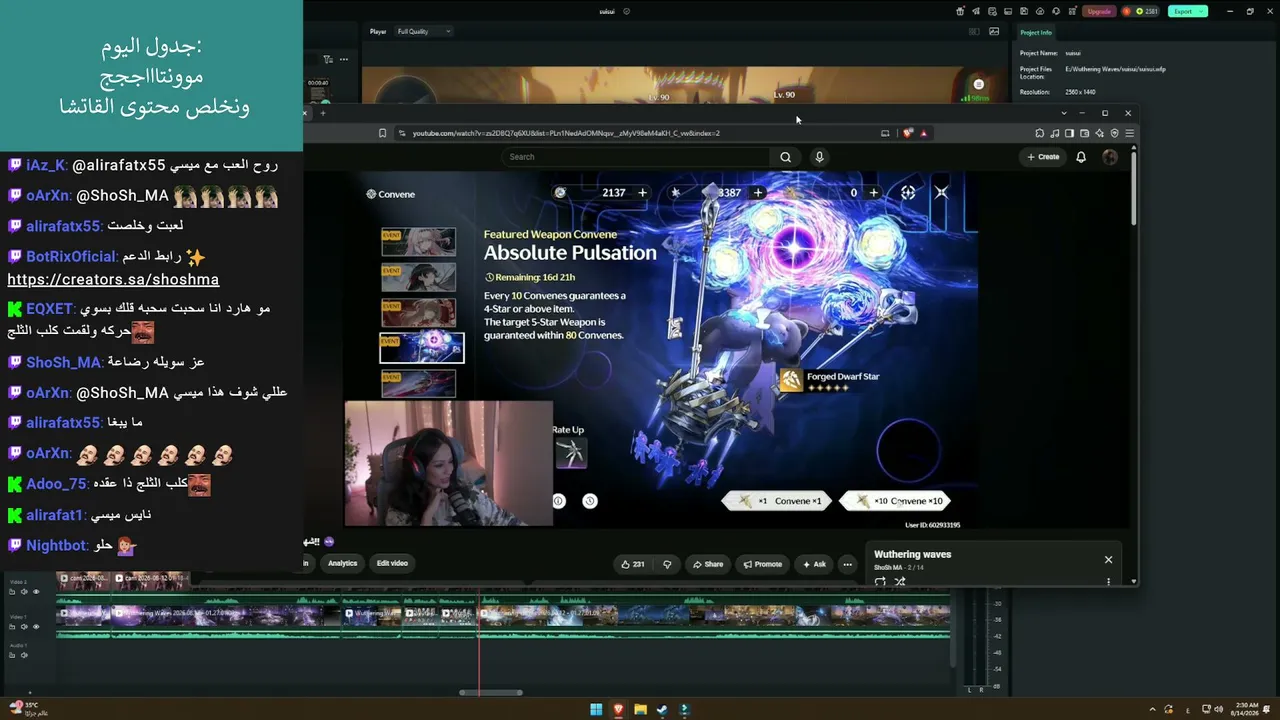Click the dislike thumbs-down button
Image resolution: width=1280 pixels, height=720 pixels.
[667, 564]
